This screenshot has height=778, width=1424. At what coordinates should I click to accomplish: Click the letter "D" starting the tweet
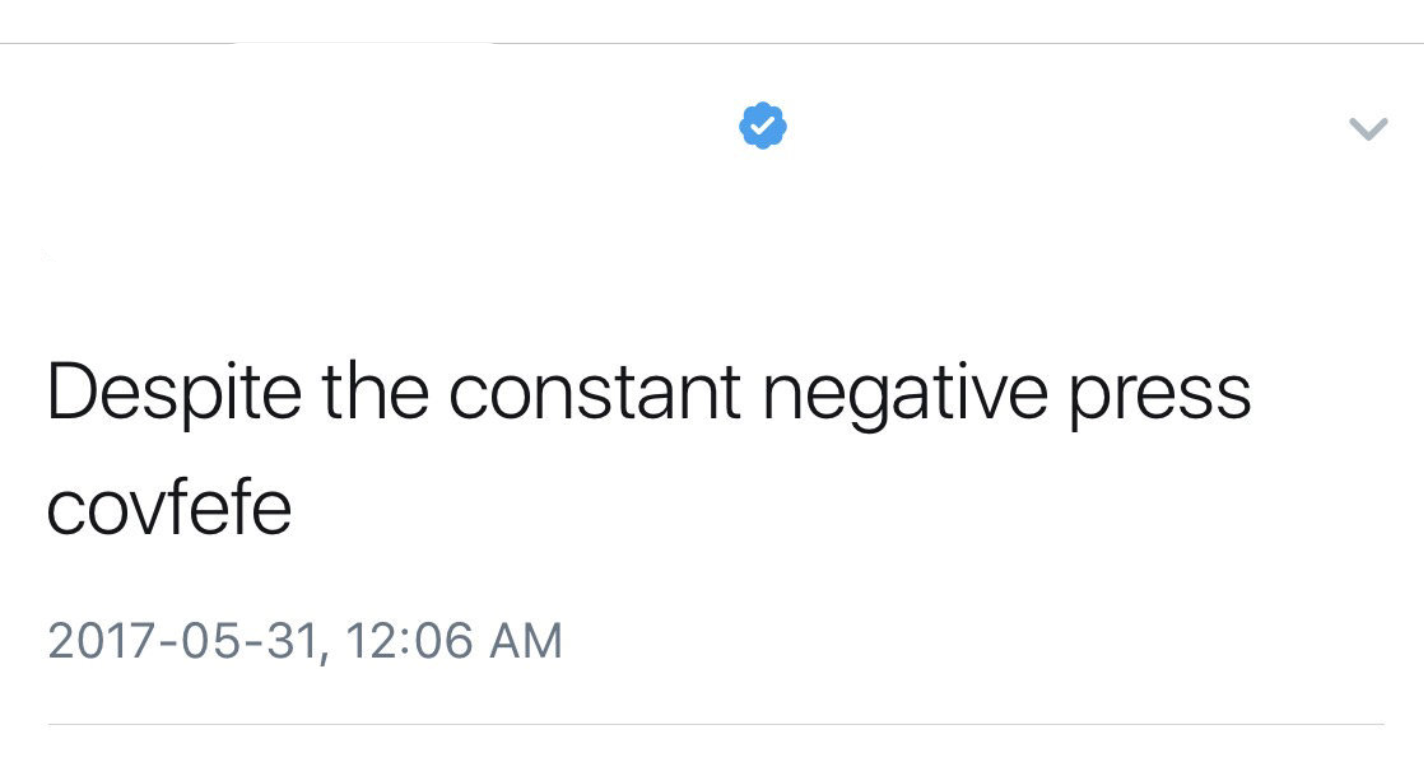[70, 393]
